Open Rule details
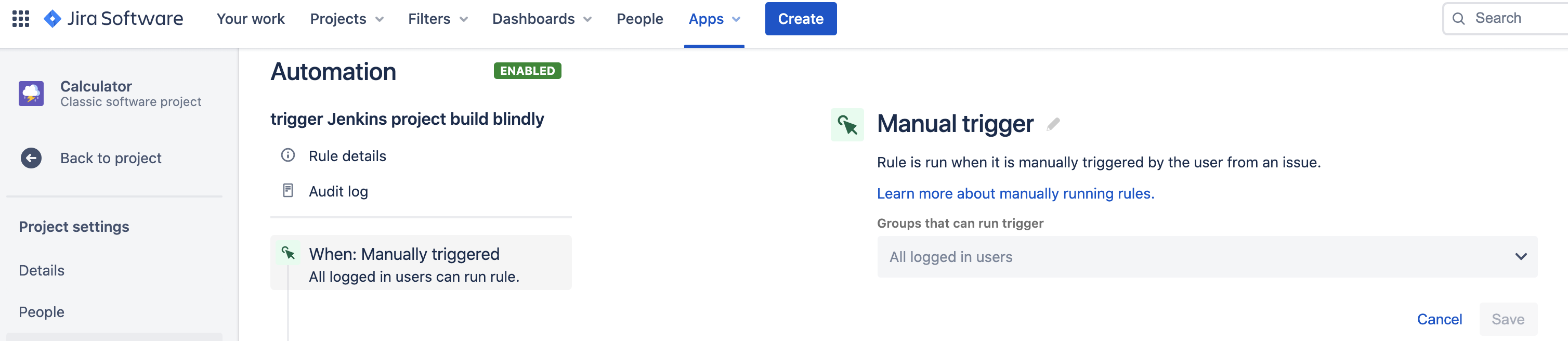 [348, 156]
